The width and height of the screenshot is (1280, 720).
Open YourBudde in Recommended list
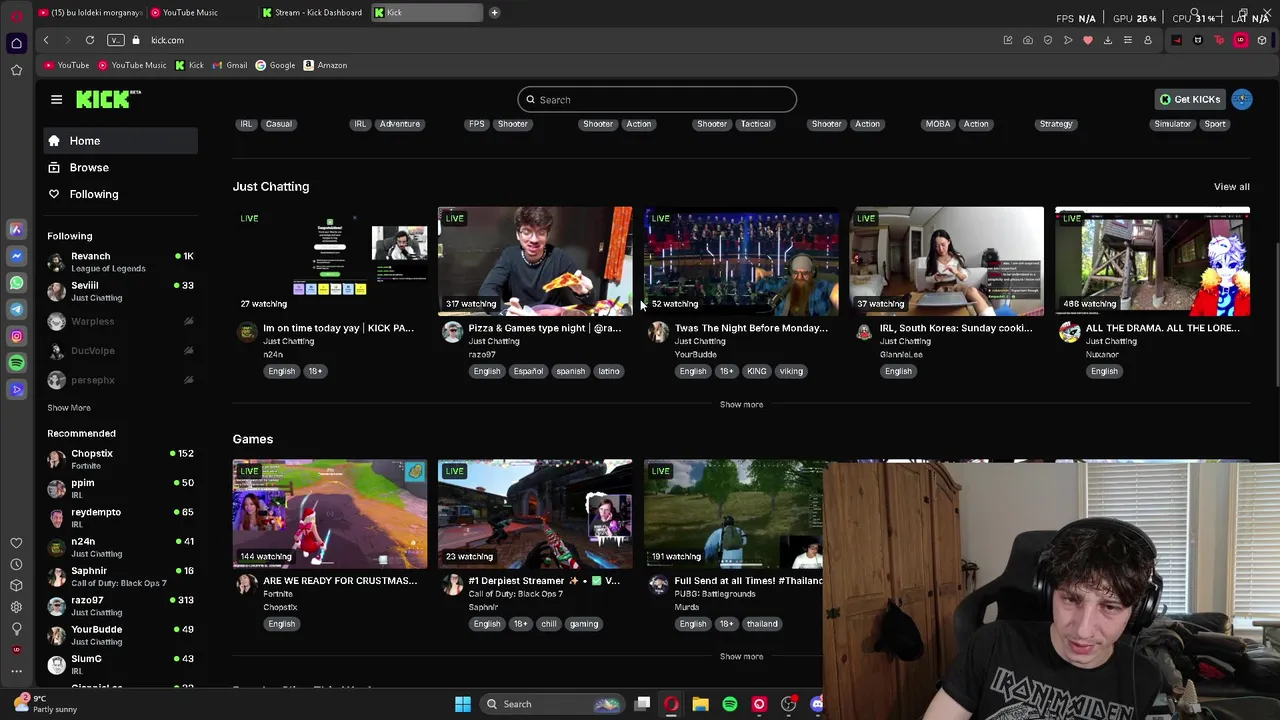point(122,635)
